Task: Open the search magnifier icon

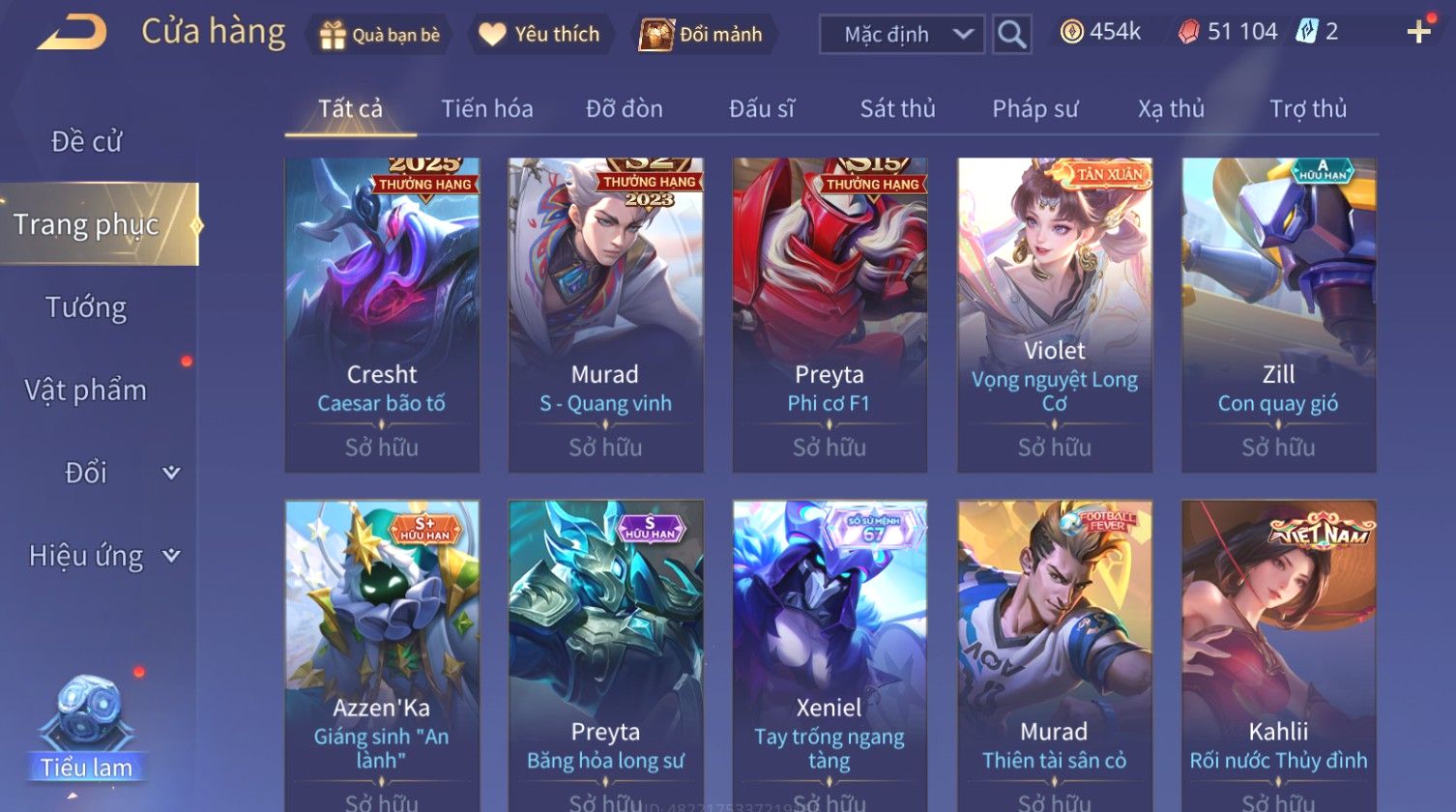Action: pos(1011,35)
